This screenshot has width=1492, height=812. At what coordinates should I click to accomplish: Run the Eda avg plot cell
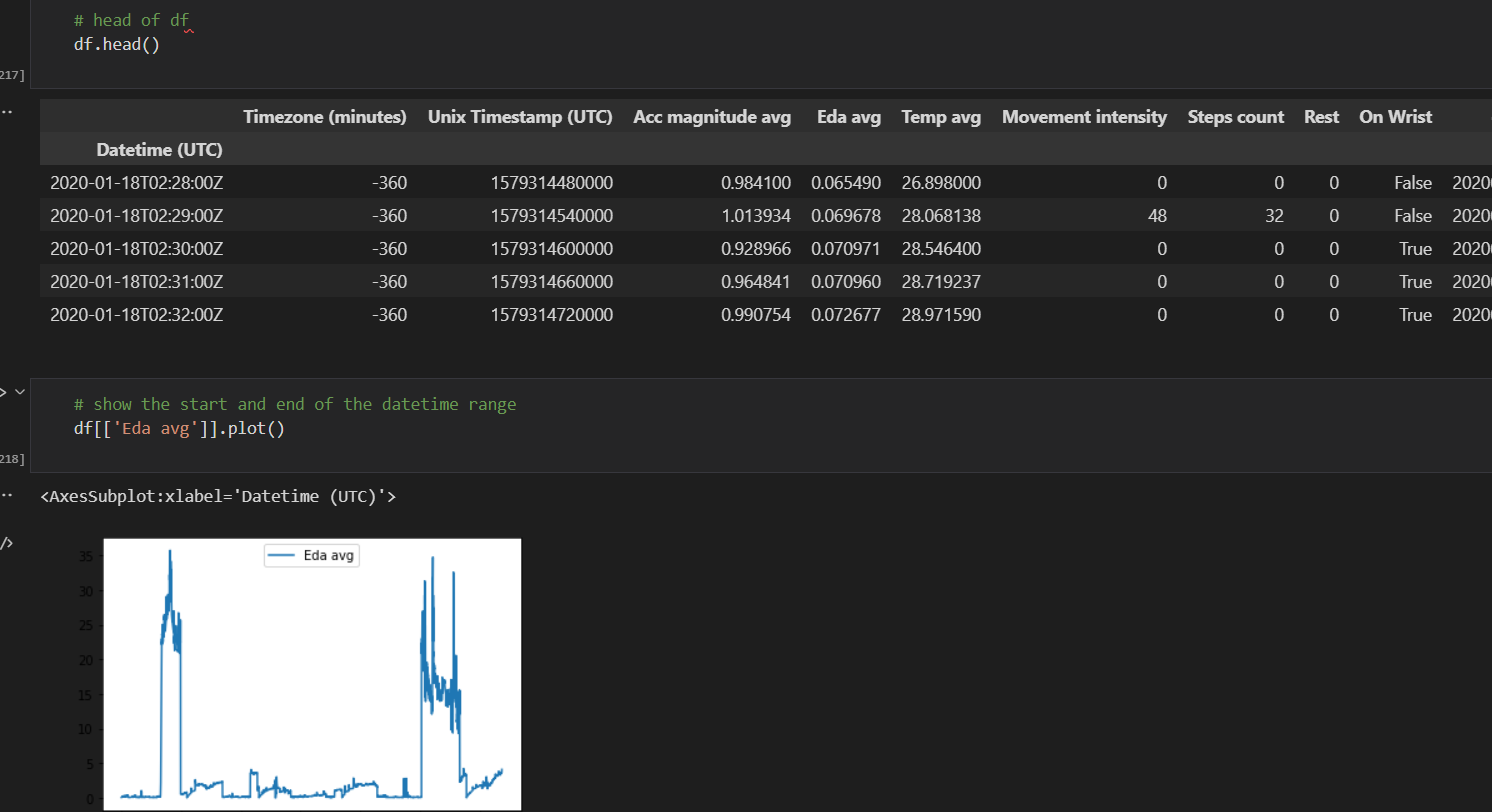3,392
